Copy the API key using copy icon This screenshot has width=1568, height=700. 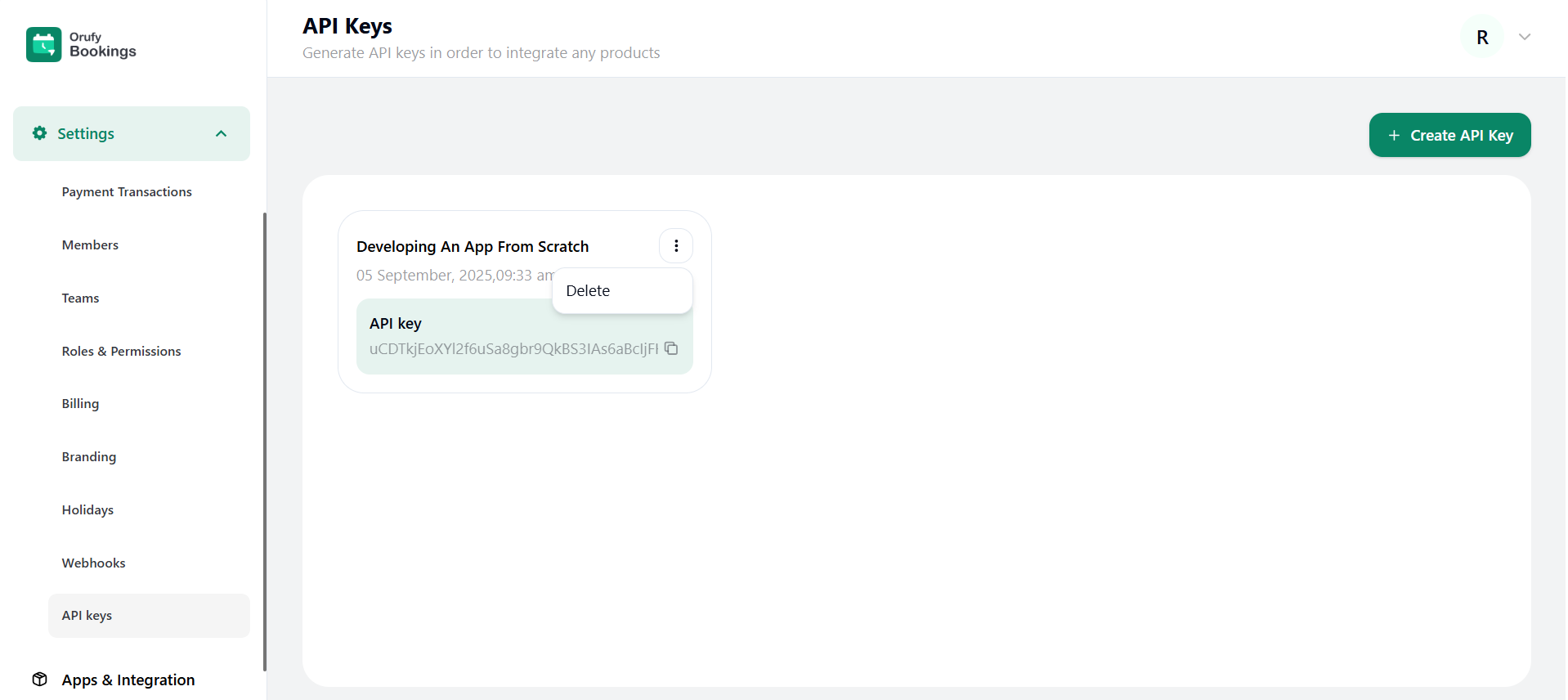click(671, 348)
